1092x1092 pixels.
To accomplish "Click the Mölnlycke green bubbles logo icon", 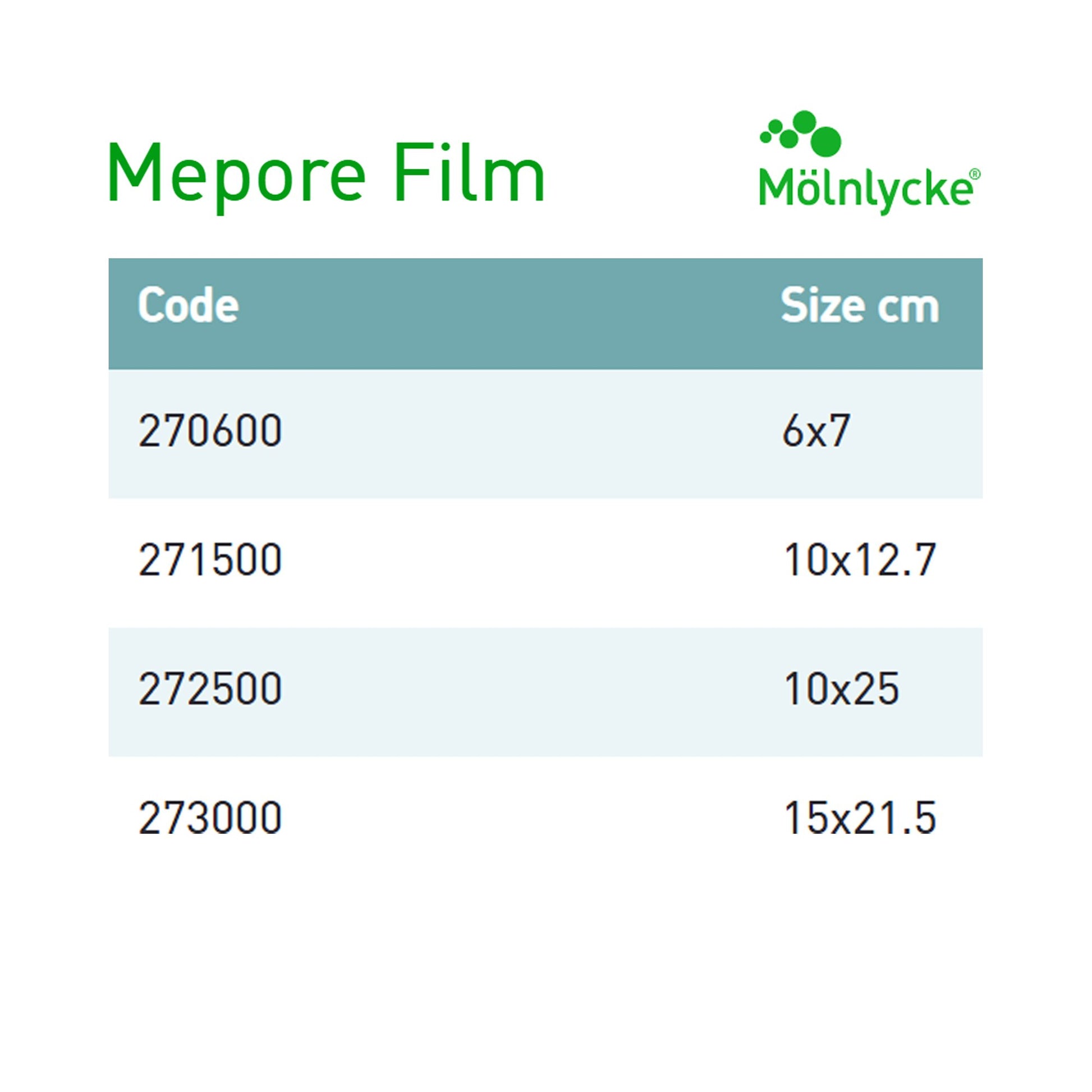I will tap(801, 135).
